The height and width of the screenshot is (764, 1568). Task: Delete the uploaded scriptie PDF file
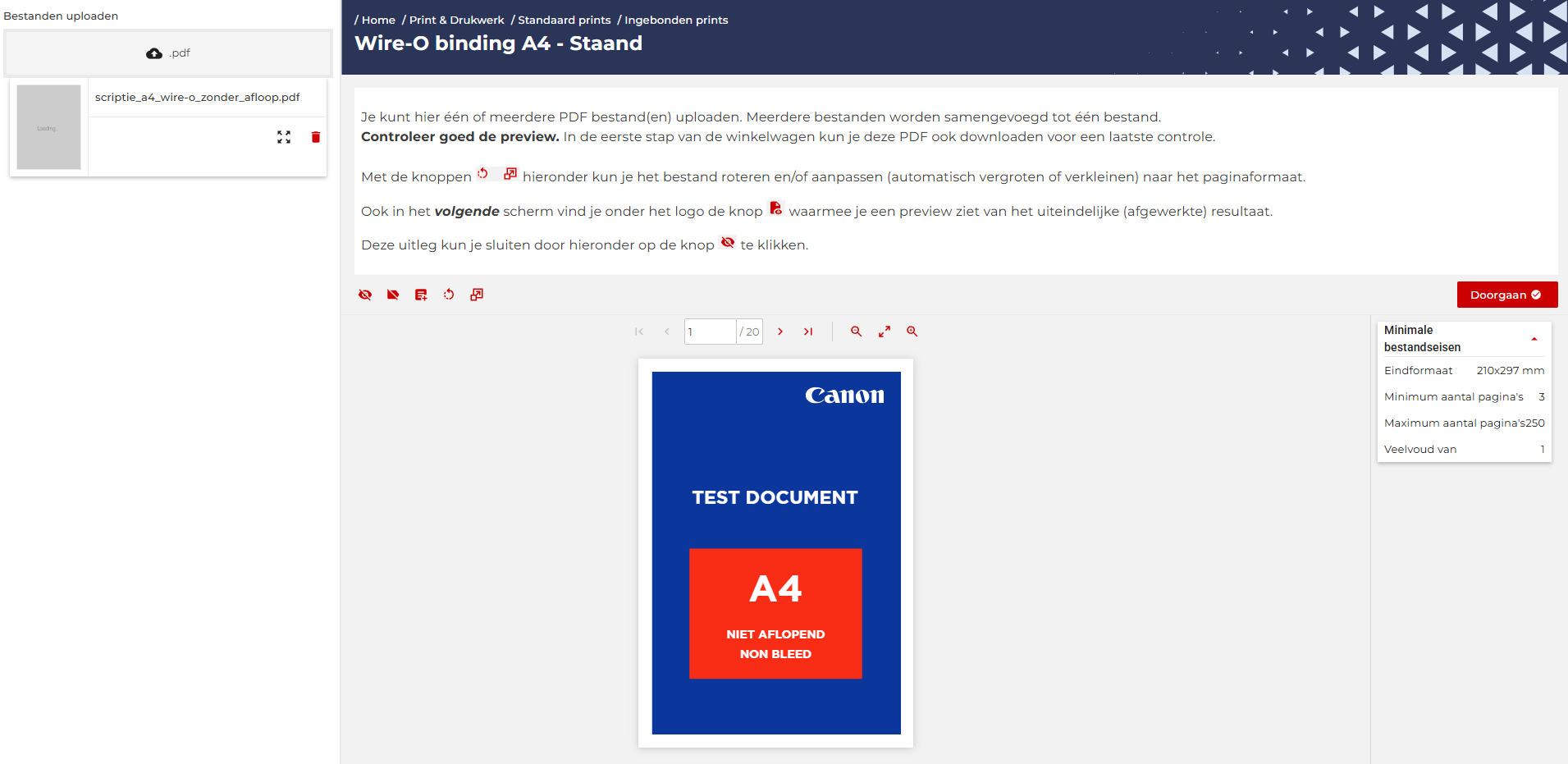tap(316, 137)
